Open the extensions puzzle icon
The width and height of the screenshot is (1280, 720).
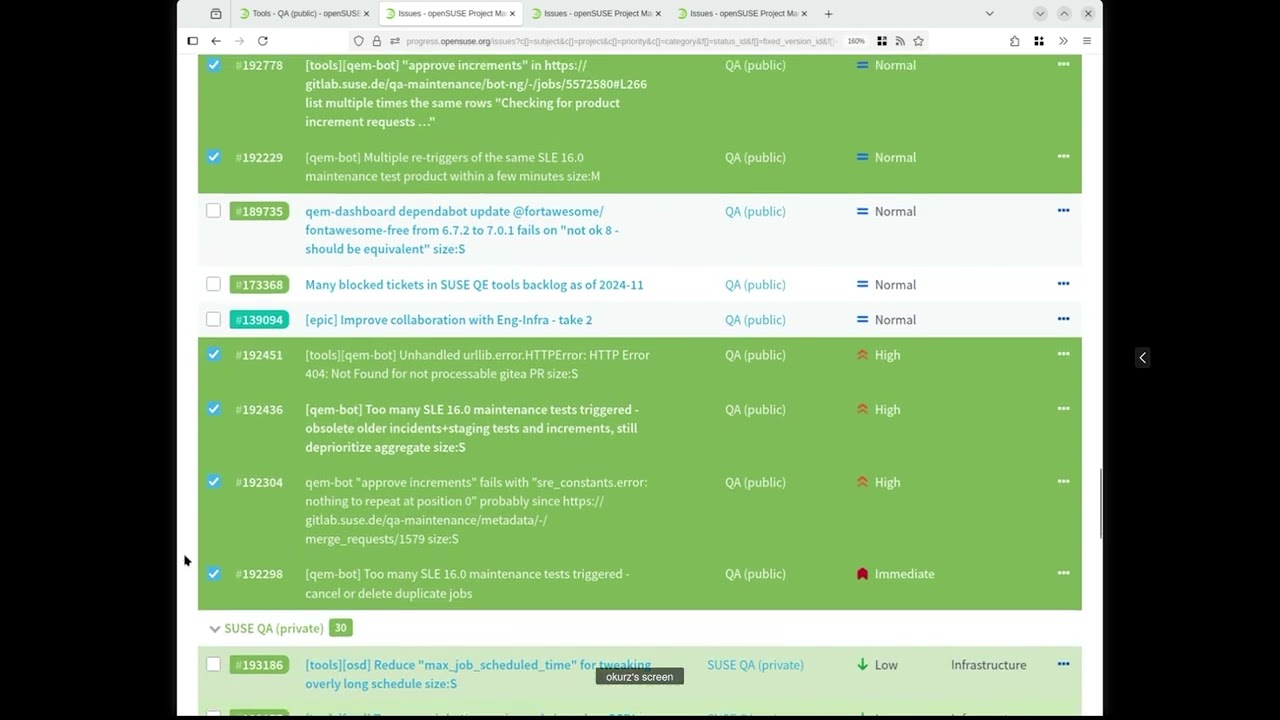1015,41
